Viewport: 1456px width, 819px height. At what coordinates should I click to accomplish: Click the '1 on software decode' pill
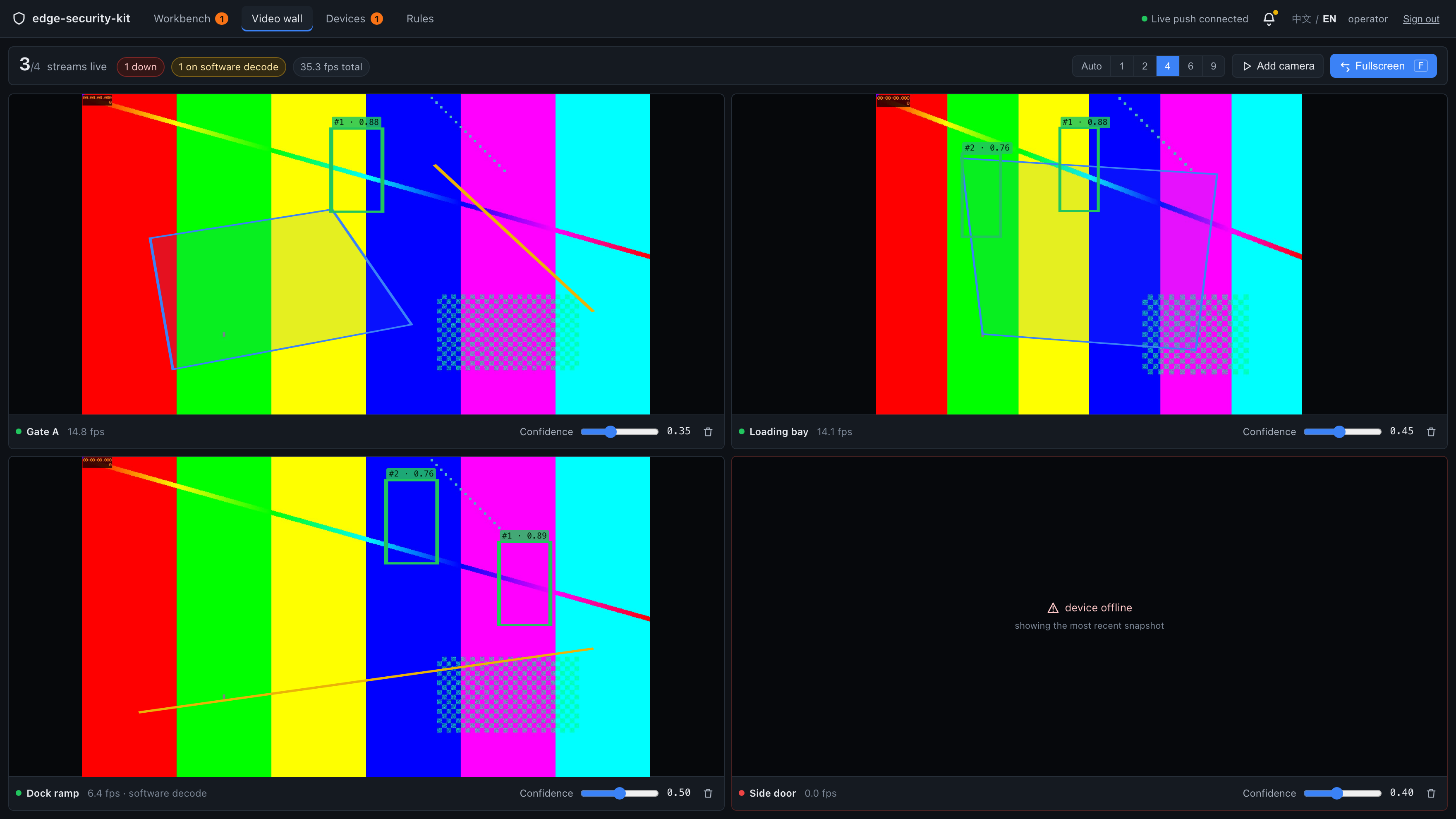point(228,67)
